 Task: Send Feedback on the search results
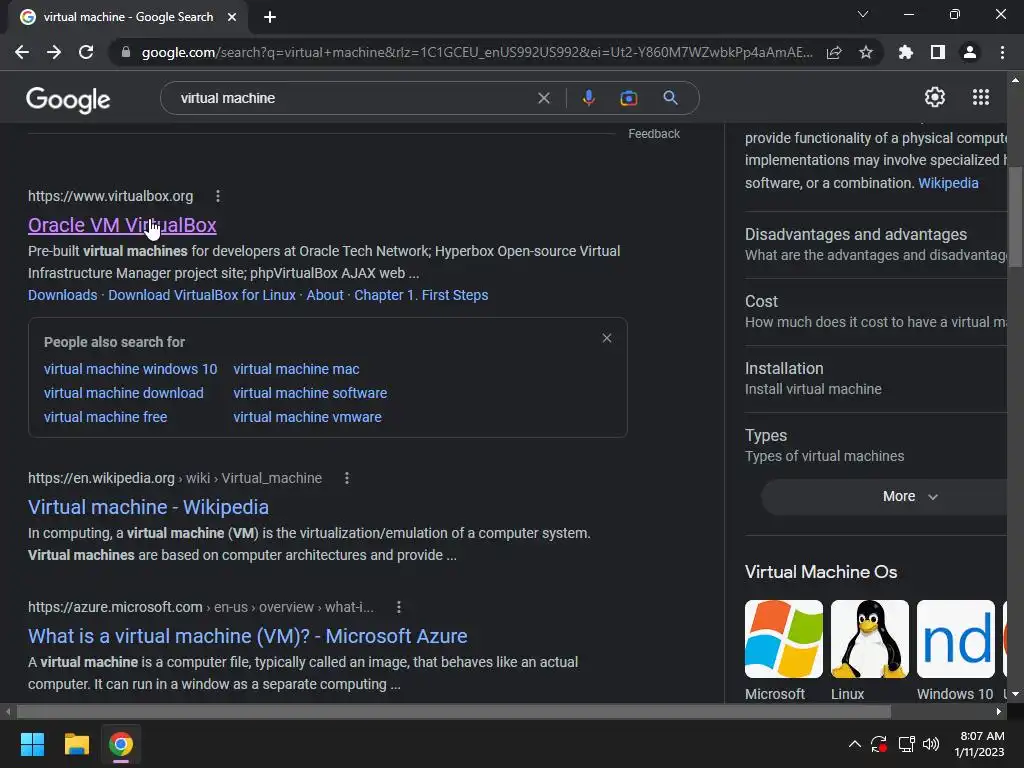[654, 134]
